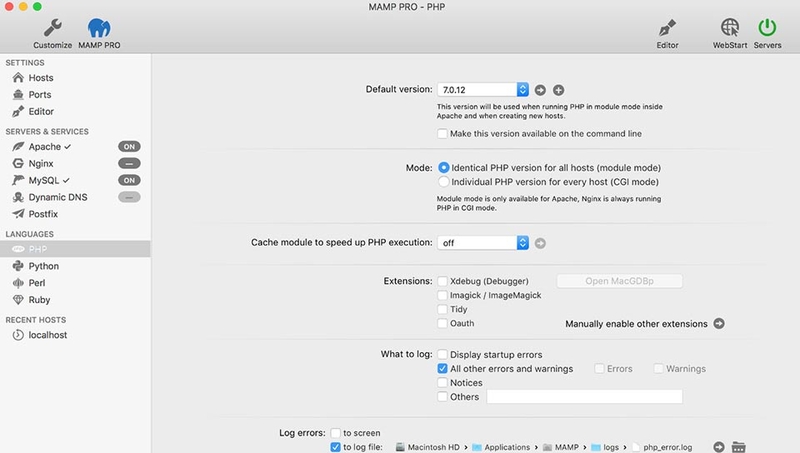The width and height of the screenshot is (800, 453).
Task: Check Display startup errors
Action: tap(442, 355)
